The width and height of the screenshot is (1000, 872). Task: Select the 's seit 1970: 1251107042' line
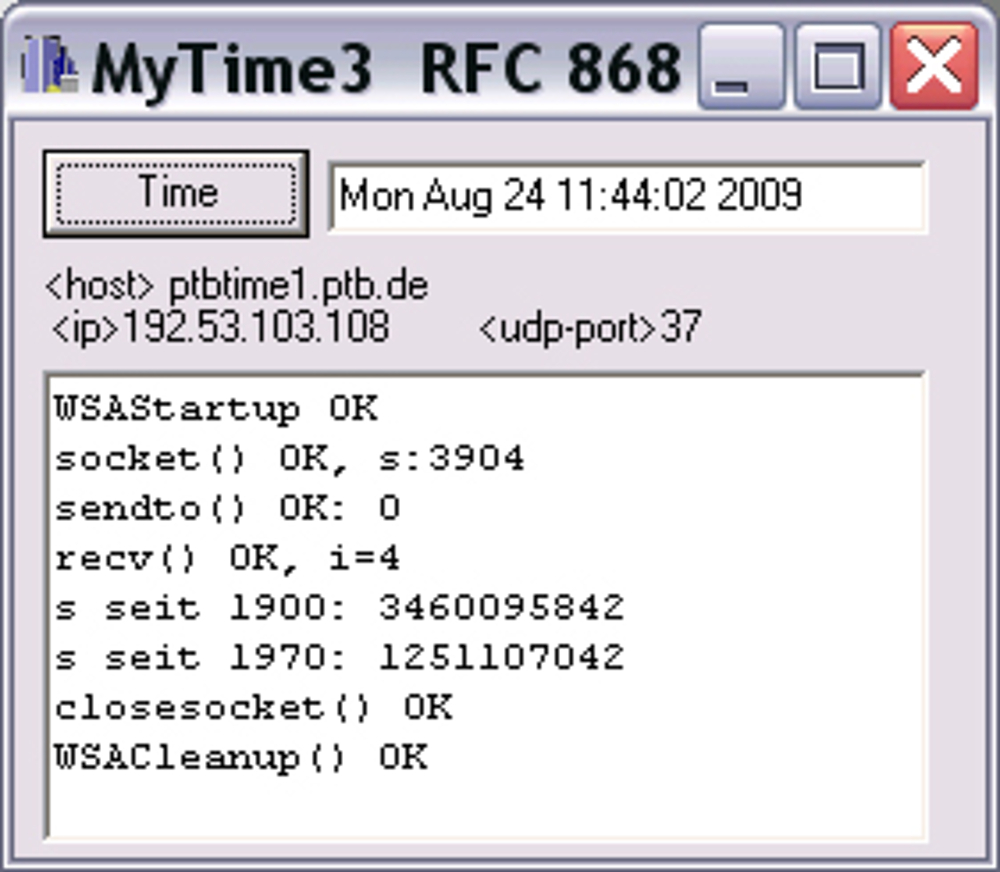[x=339, y=658]
